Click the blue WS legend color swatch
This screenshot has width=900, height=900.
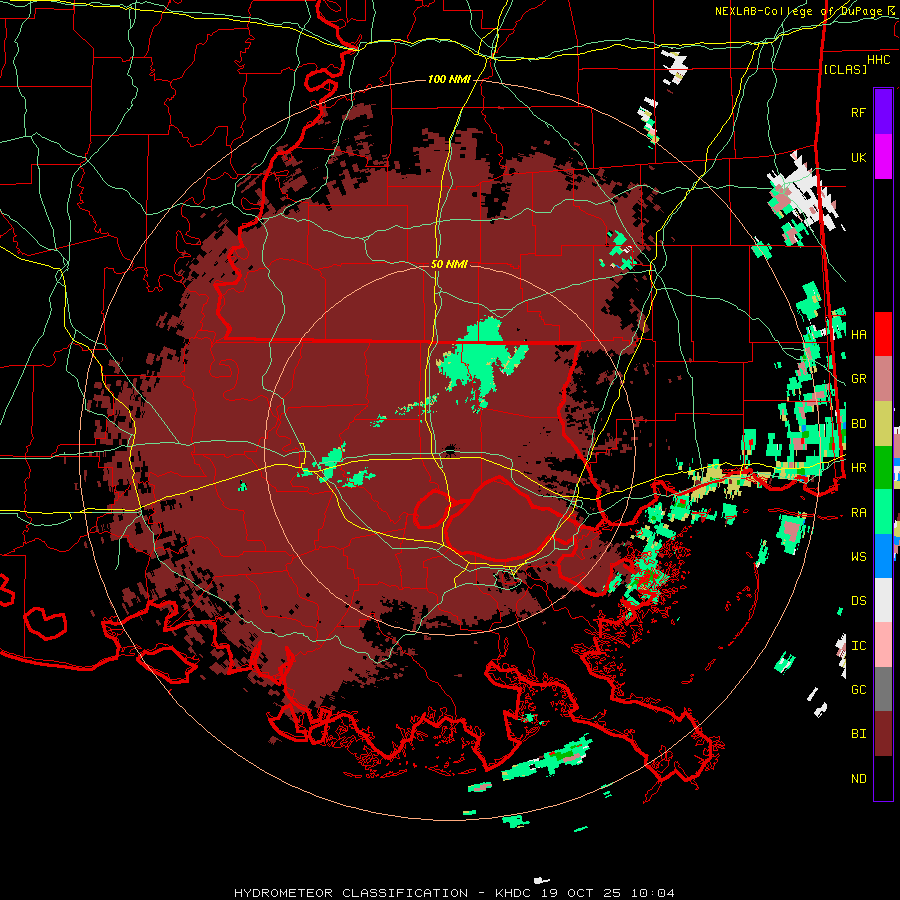click(883, 556)
